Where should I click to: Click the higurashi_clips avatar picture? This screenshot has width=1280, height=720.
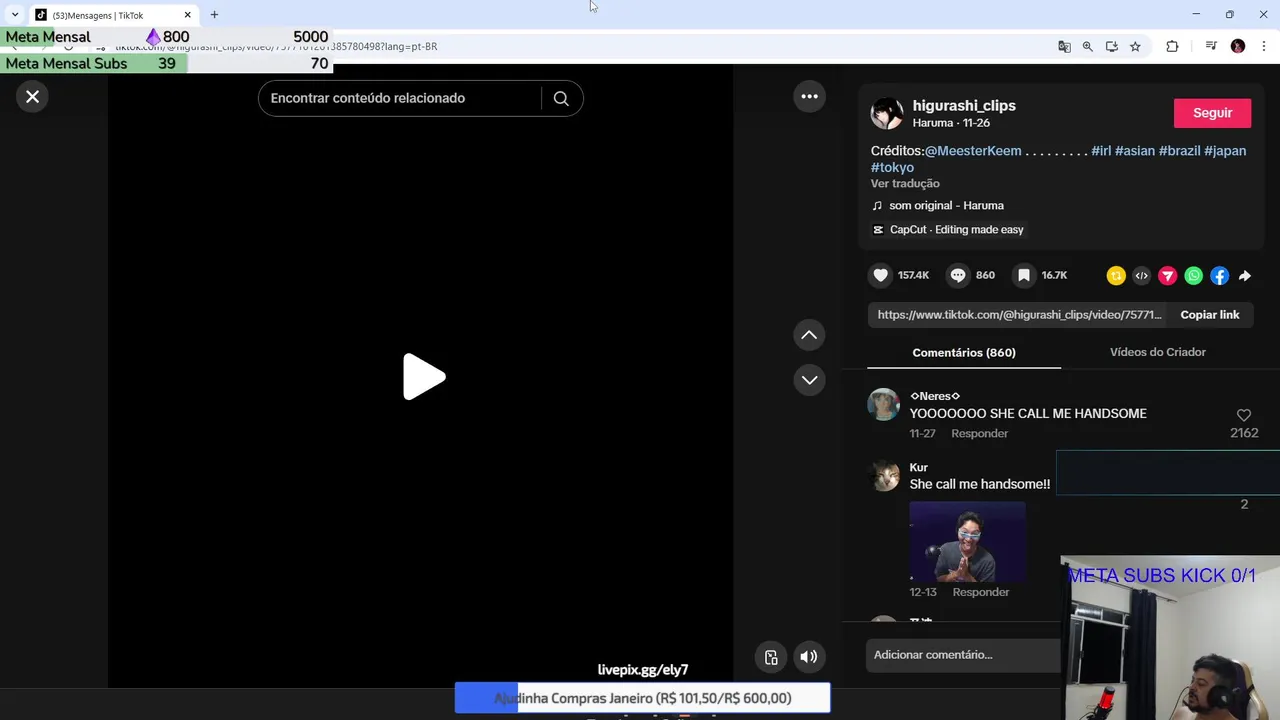click(x=887, y=114)
